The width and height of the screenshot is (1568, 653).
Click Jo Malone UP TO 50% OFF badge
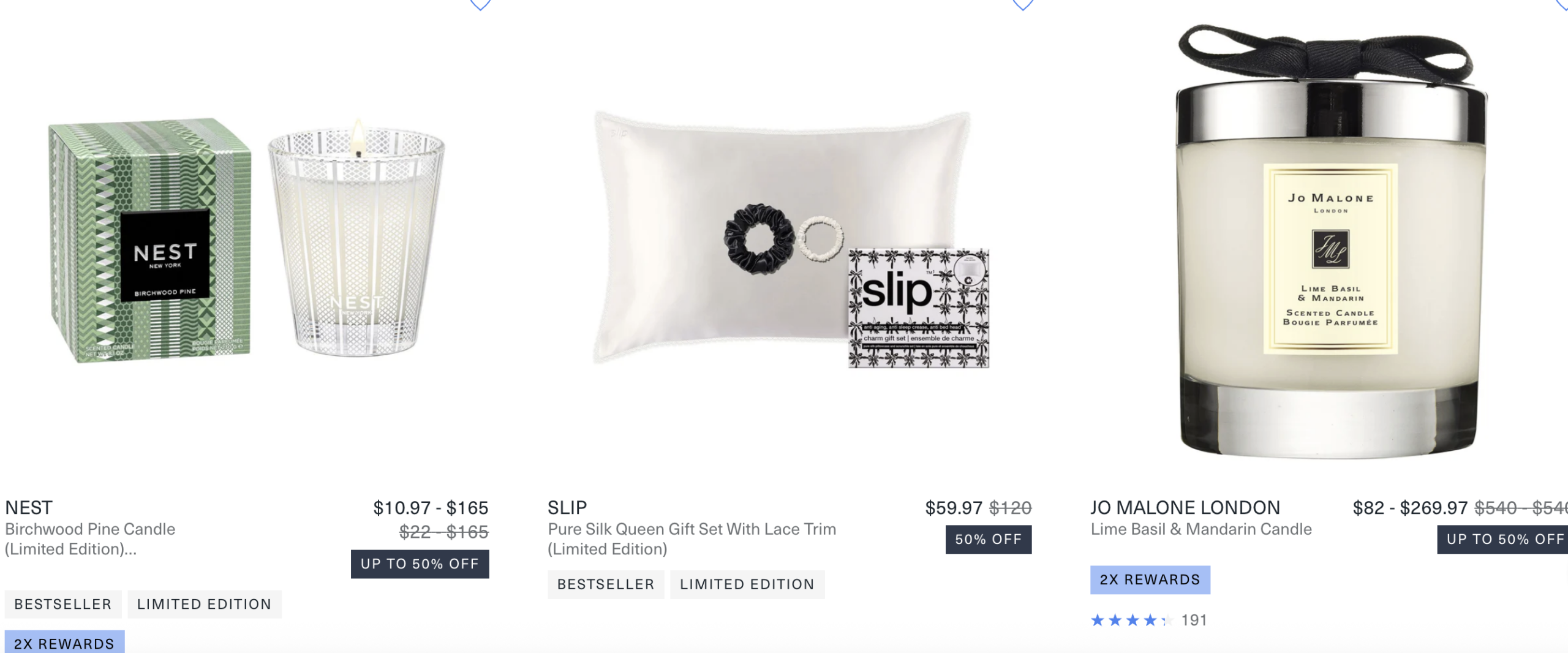(1502, 540)
